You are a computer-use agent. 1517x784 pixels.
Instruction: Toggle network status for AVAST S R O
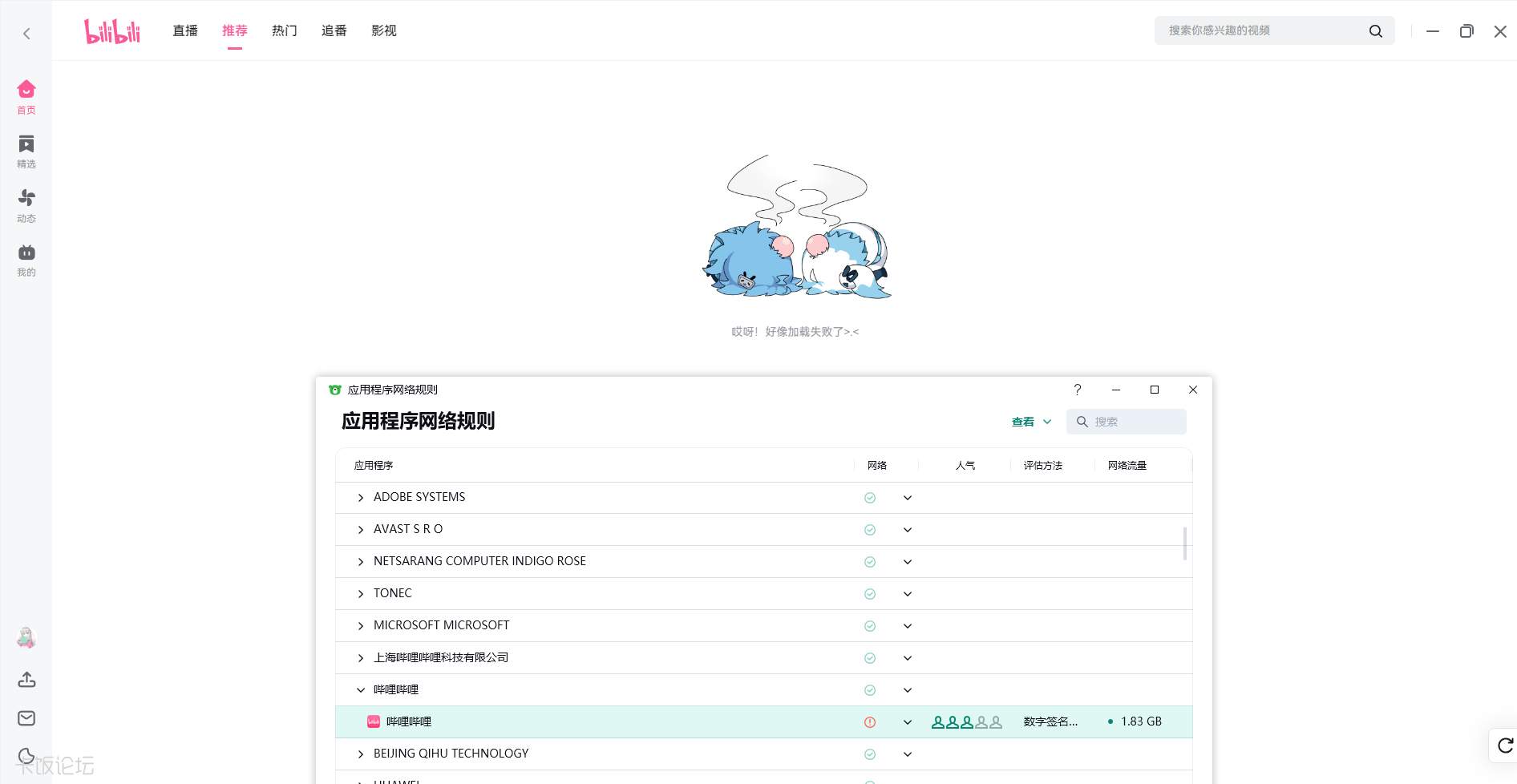870,530
